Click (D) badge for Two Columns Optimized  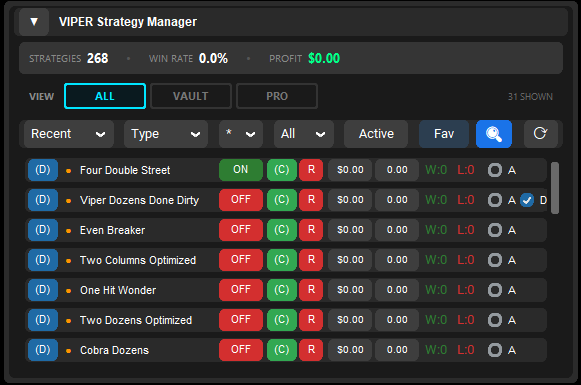click(x=43, y=260)
